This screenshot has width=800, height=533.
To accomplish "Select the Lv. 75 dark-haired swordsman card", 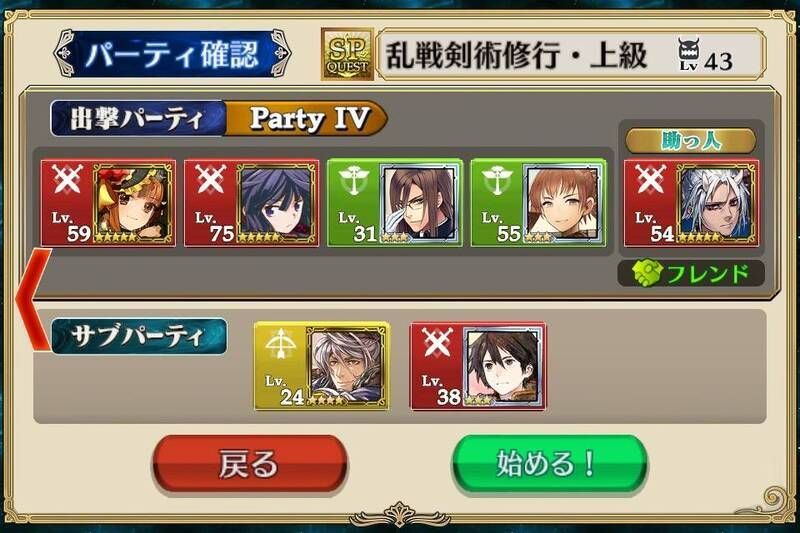I will coord(252,203).
